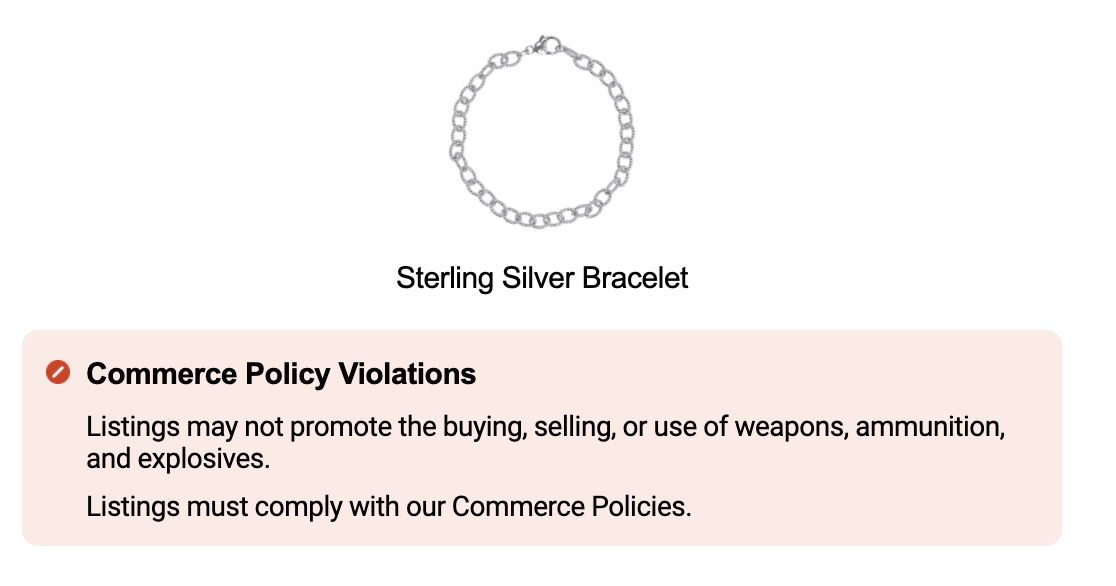The width and height of the screenshot is (1116, 586).
Task: Click the word 'Violations' in the heading
Action: (406, 374)
